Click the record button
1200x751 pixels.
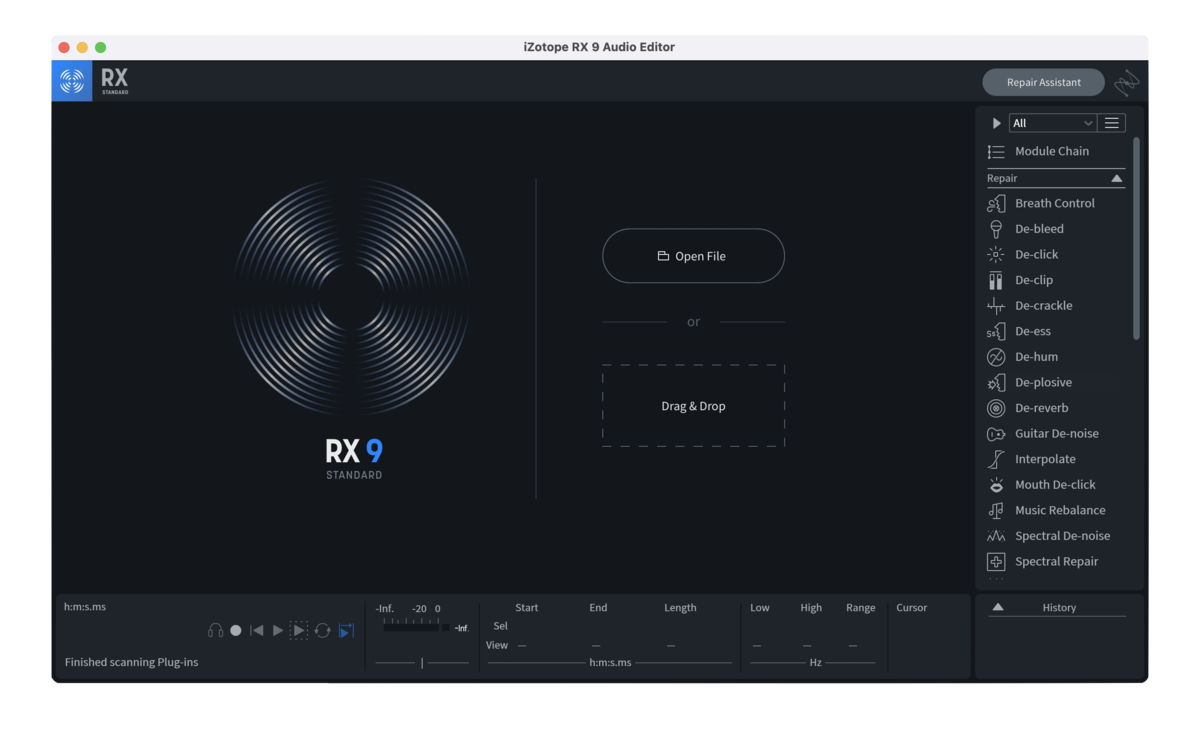[236, 631]
